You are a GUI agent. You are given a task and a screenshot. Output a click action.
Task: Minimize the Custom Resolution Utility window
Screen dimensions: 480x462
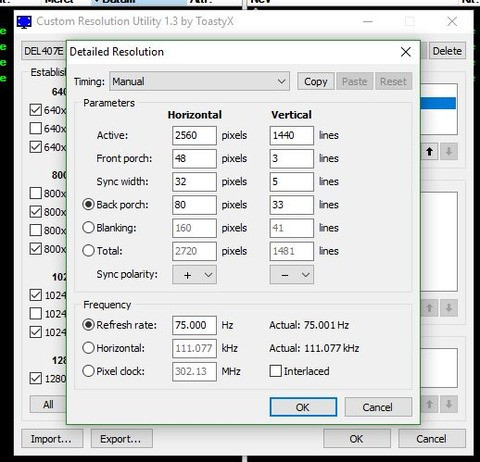click(368, 22)
